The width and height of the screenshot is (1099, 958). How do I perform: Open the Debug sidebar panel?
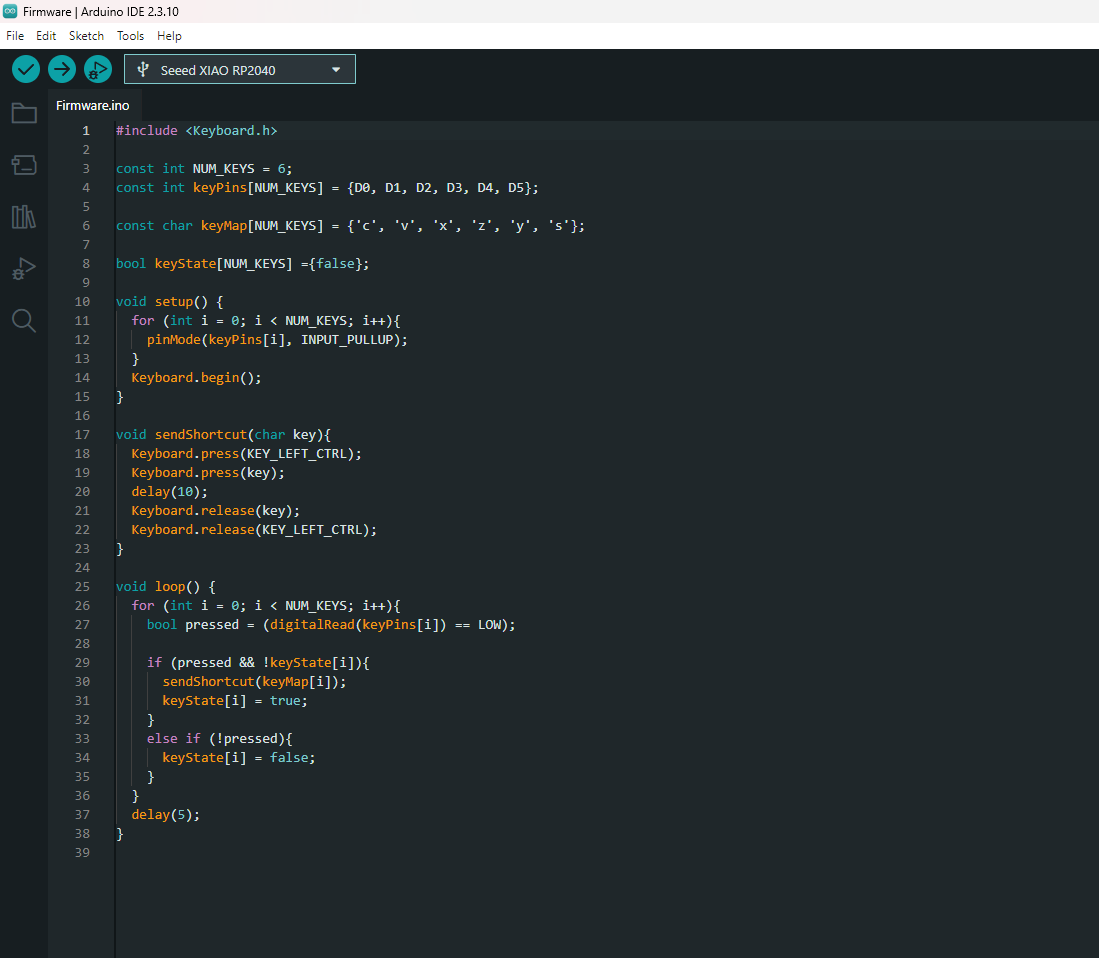click(24, 268)
